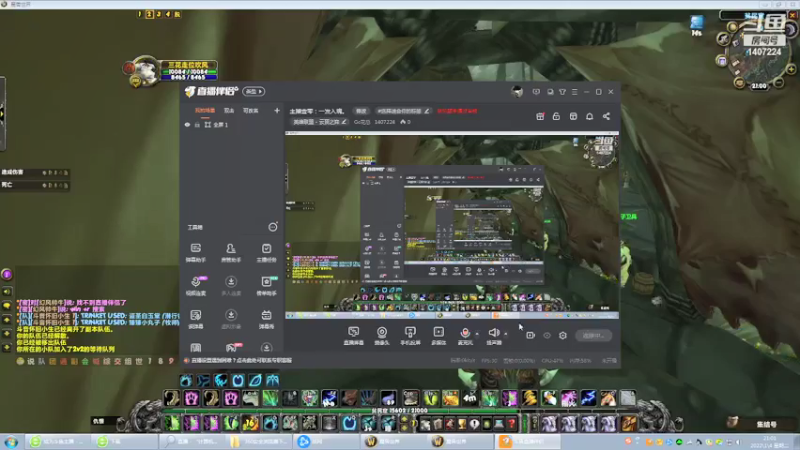The width and height of the screenshot is (800, 450).
Task: Switch to the first orange scene tab
Action: [x=205, y=110]
